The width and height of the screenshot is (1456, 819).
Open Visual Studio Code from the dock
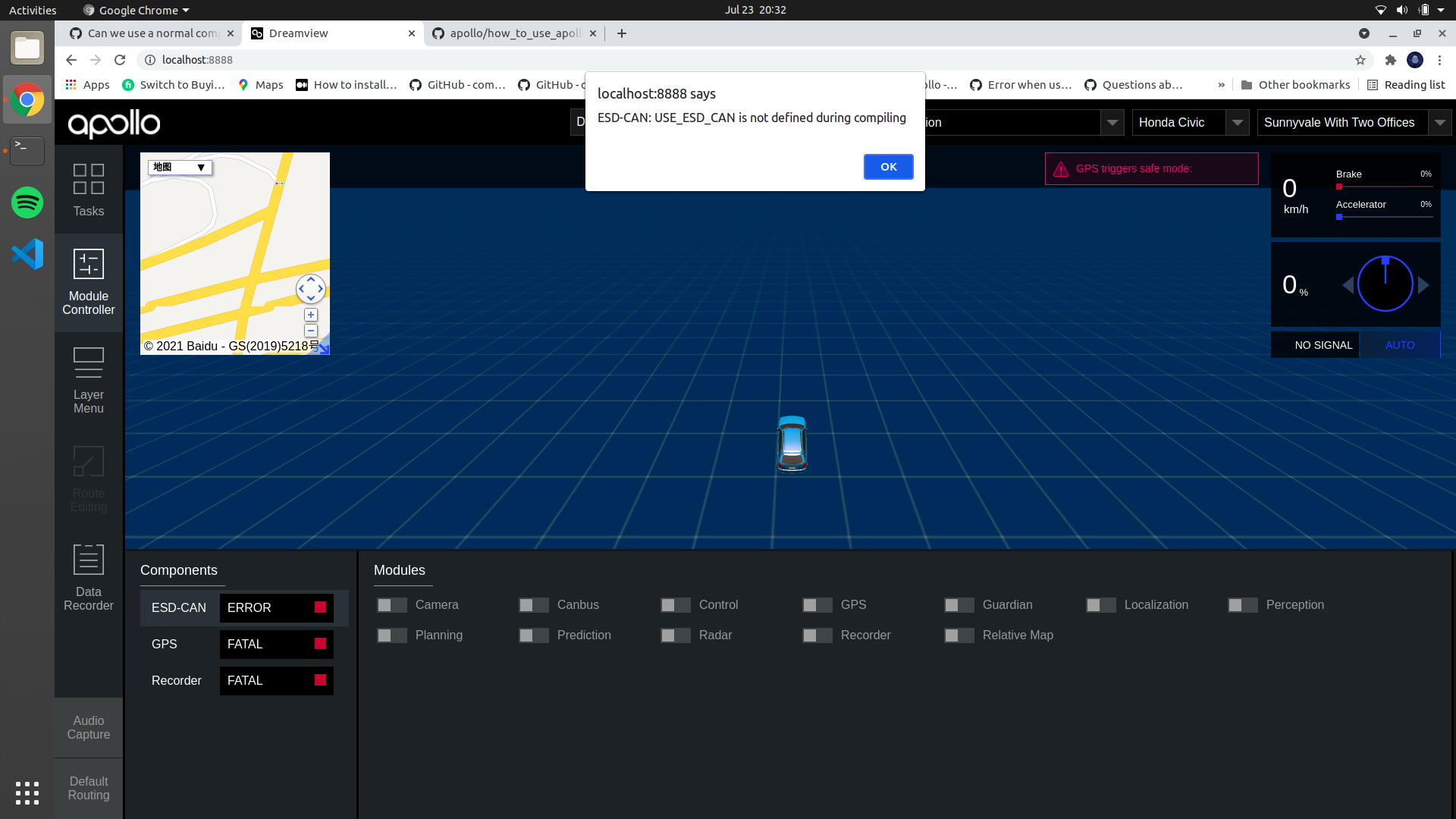click(x=27, y=254)
